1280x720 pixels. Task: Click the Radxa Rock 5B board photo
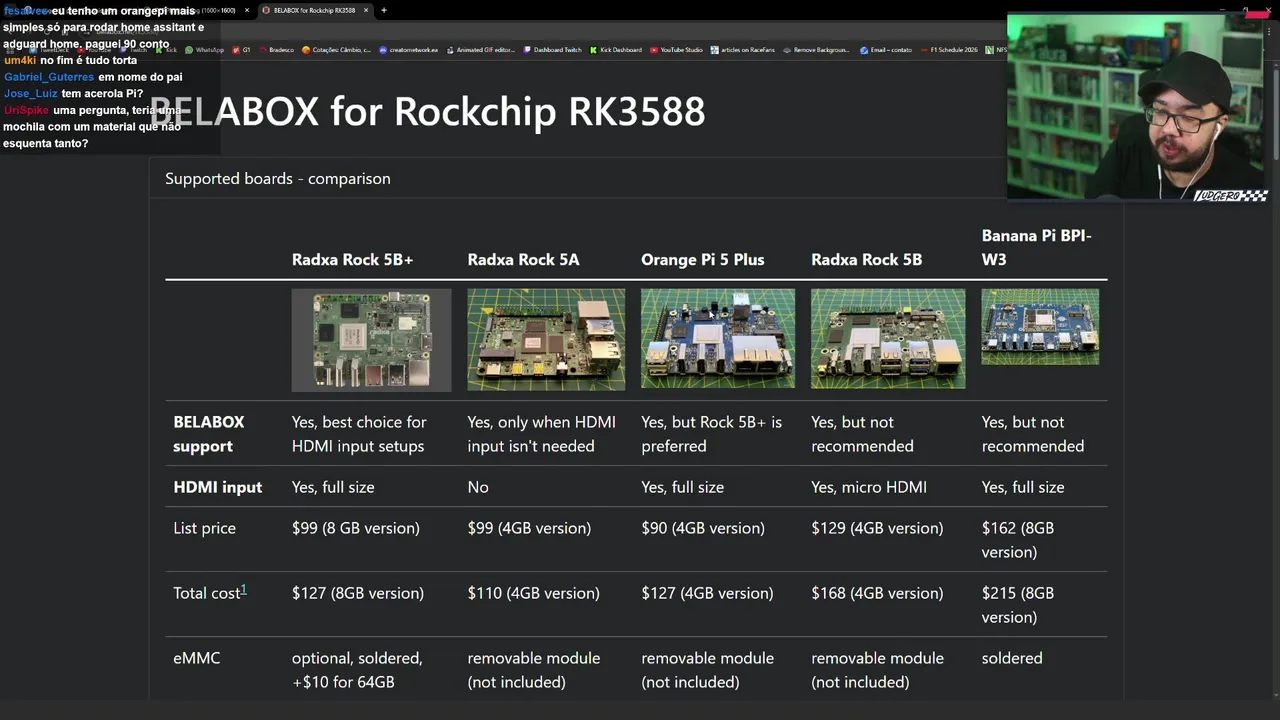tap(888, 338)
